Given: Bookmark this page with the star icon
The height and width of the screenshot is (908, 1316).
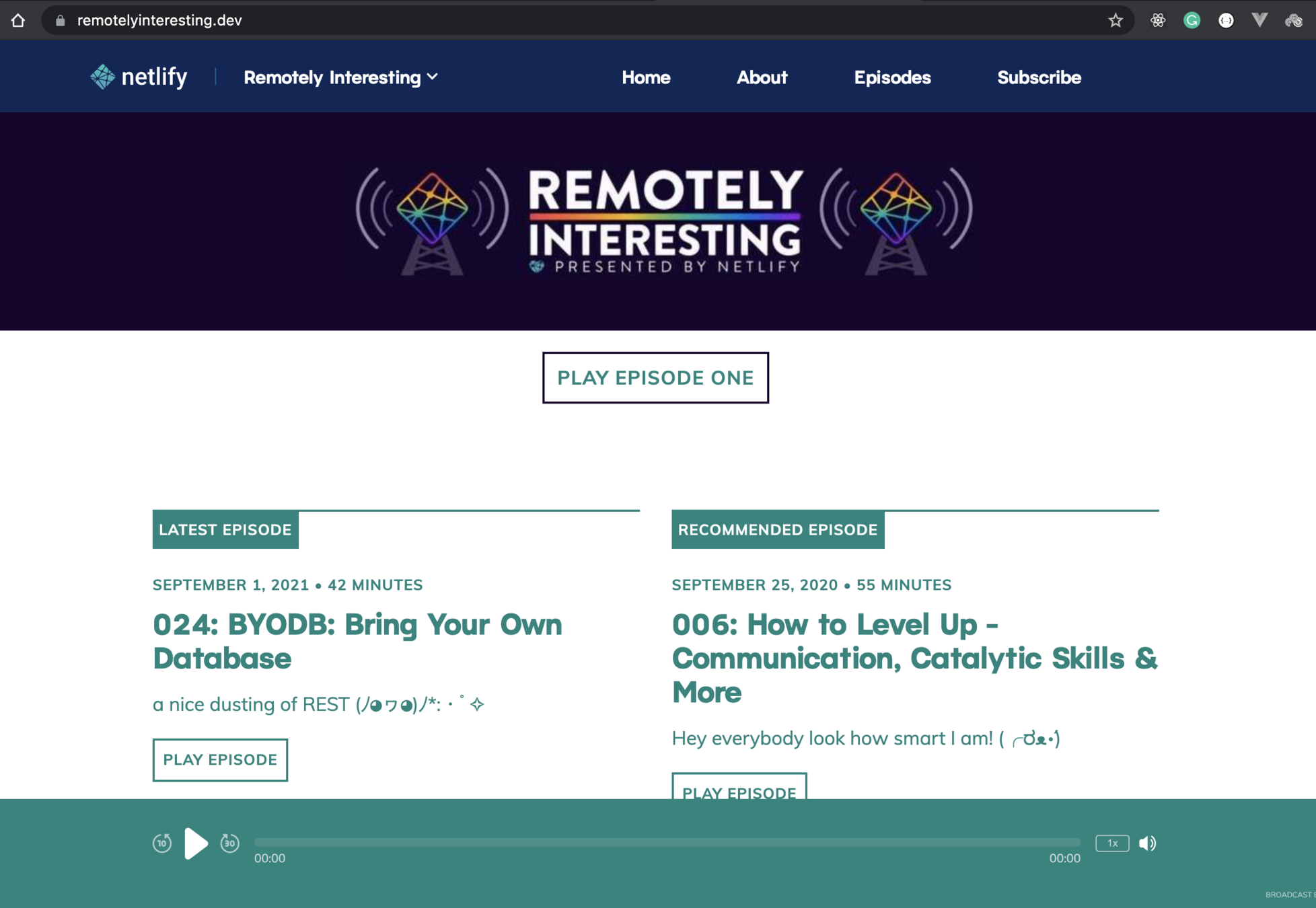Looking at the screenshot, I should [1116, 20].
